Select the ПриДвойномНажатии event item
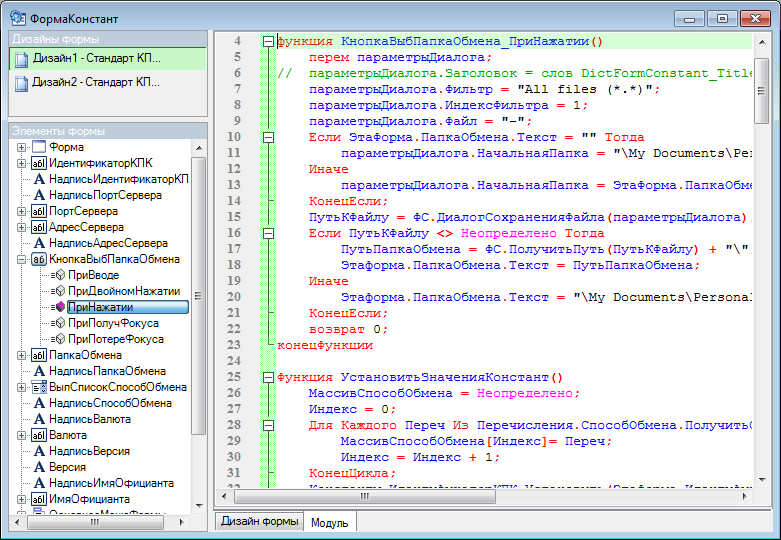781x540 pixels. click(x=124, y=291)
